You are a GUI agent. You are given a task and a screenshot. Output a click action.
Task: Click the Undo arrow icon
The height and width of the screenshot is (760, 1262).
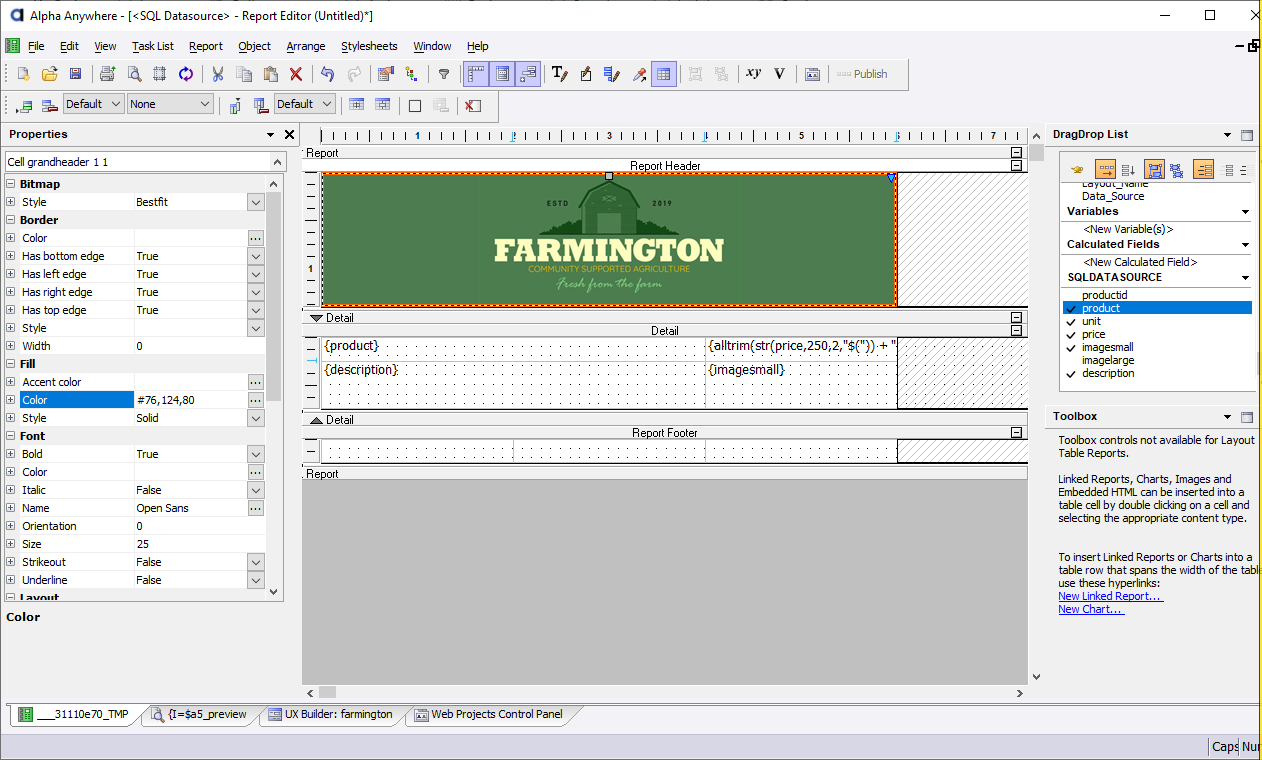[327, 74]
